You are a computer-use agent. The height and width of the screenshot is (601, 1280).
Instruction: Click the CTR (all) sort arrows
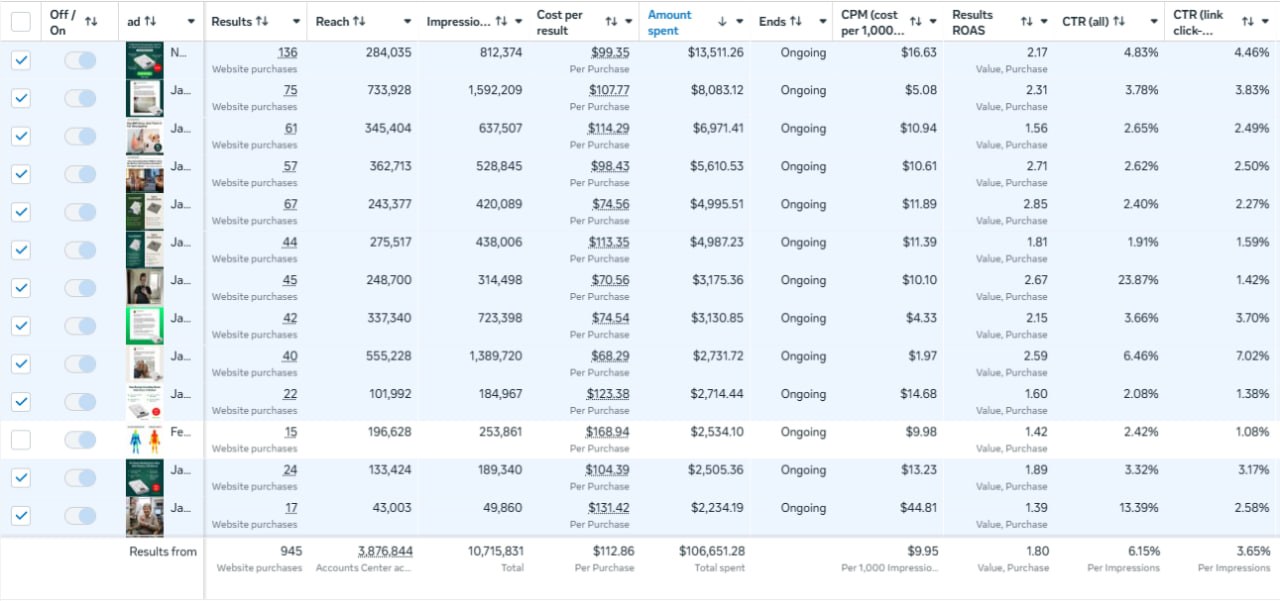pos(1119,21)
